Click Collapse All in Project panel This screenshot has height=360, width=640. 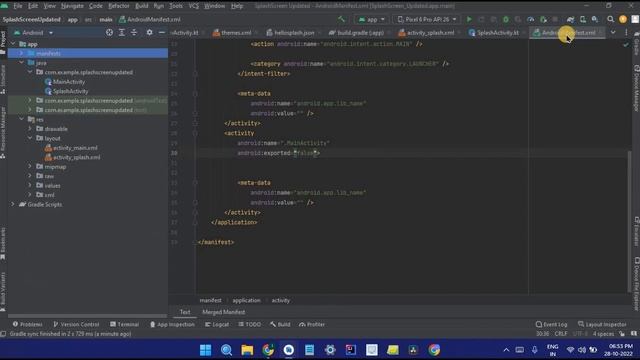pyautogui.click(x=134, y=32)
